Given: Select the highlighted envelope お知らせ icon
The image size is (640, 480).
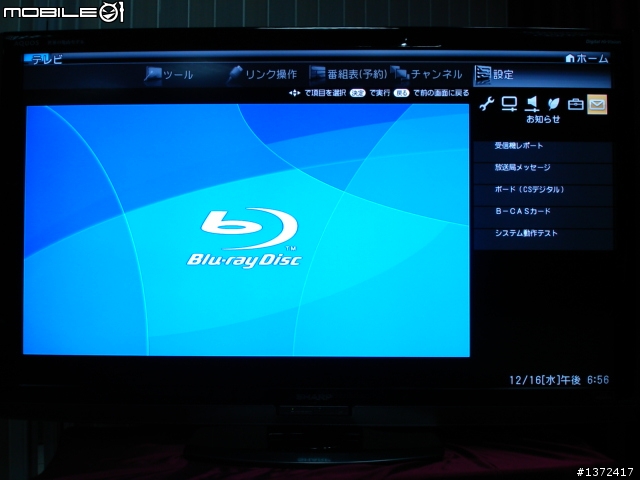Looking at the screenshot, I should 597,104.
